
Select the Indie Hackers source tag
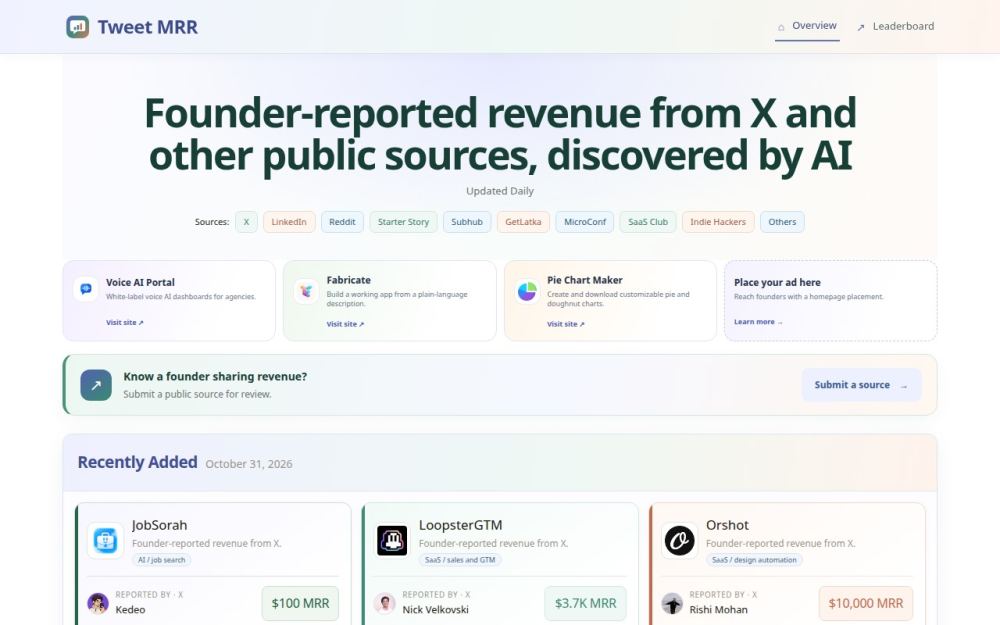point(717,222)
